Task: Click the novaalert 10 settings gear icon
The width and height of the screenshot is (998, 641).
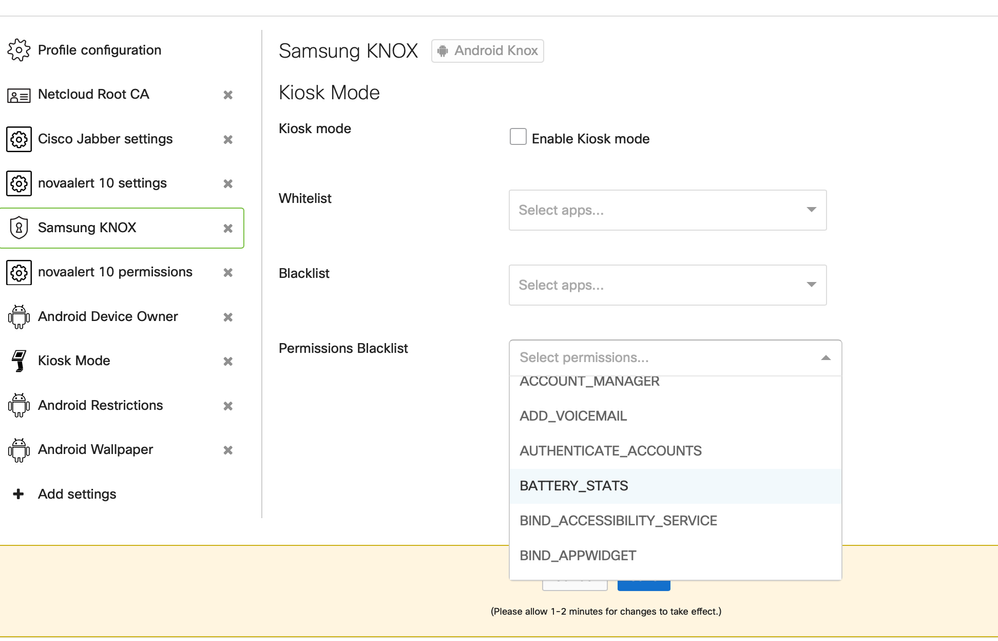Action: click(x=18, y=183)
